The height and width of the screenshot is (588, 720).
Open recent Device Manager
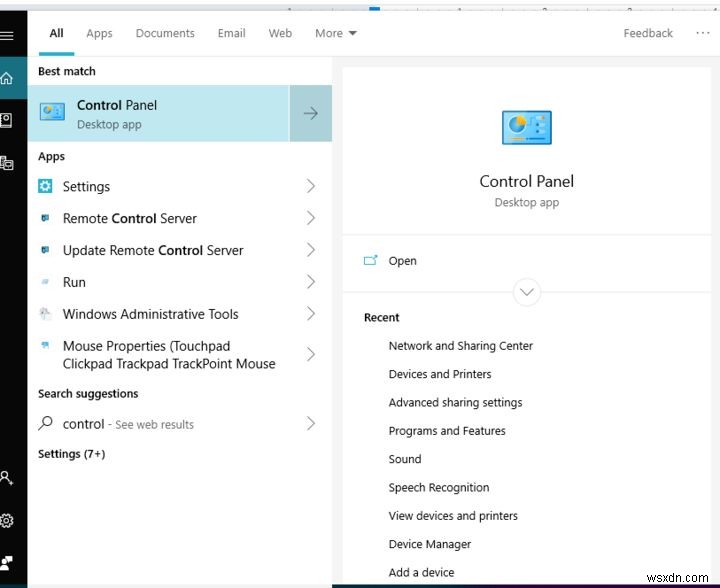(x=429, y=544)
